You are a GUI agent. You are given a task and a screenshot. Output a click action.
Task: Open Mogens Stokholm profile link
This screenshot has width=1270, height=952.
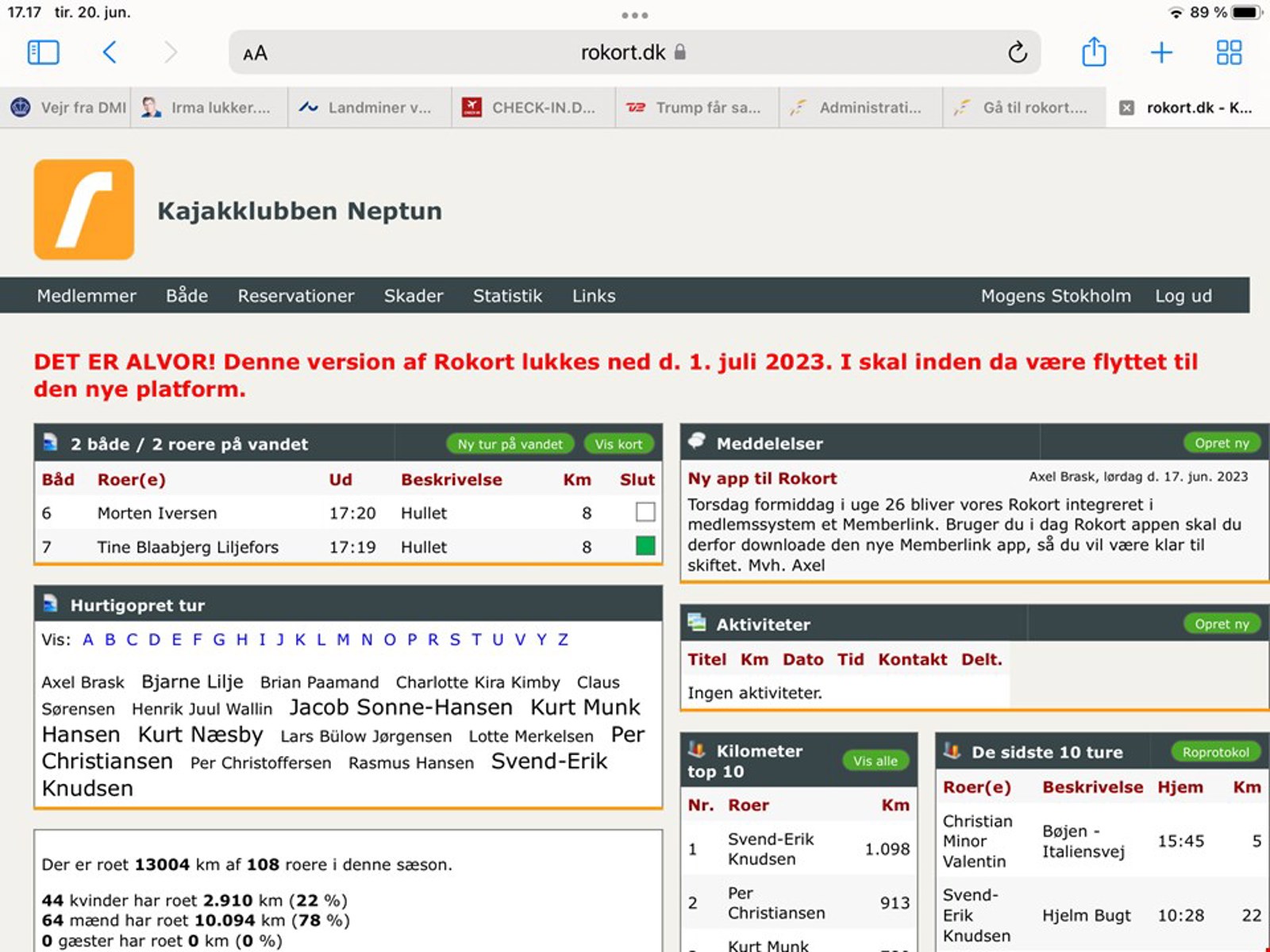click(x=1056, y=296)
